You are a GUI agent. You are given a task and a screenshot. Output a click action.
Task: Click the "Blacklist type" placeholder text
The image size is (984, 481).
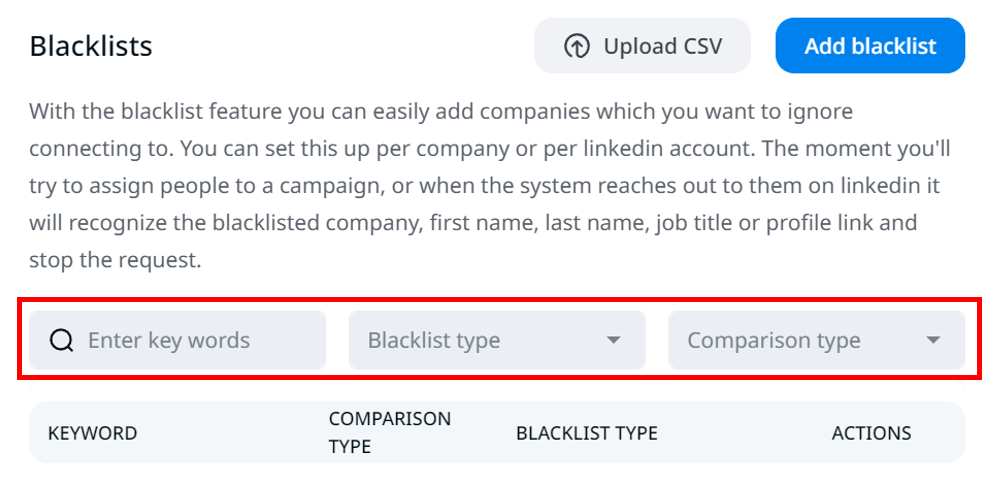[x=433, y=340]
